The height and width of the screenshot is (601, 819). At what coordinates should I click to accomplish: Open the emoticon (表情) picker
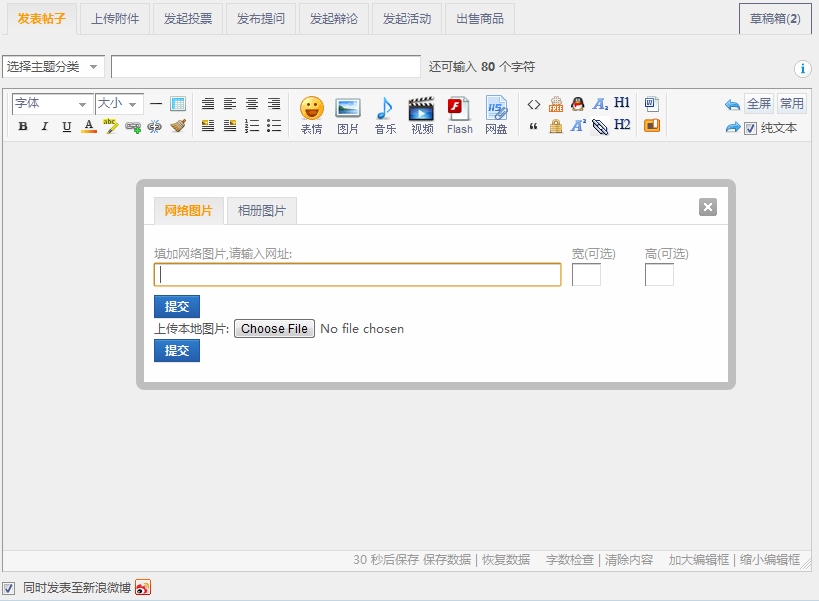click(311, 115)
